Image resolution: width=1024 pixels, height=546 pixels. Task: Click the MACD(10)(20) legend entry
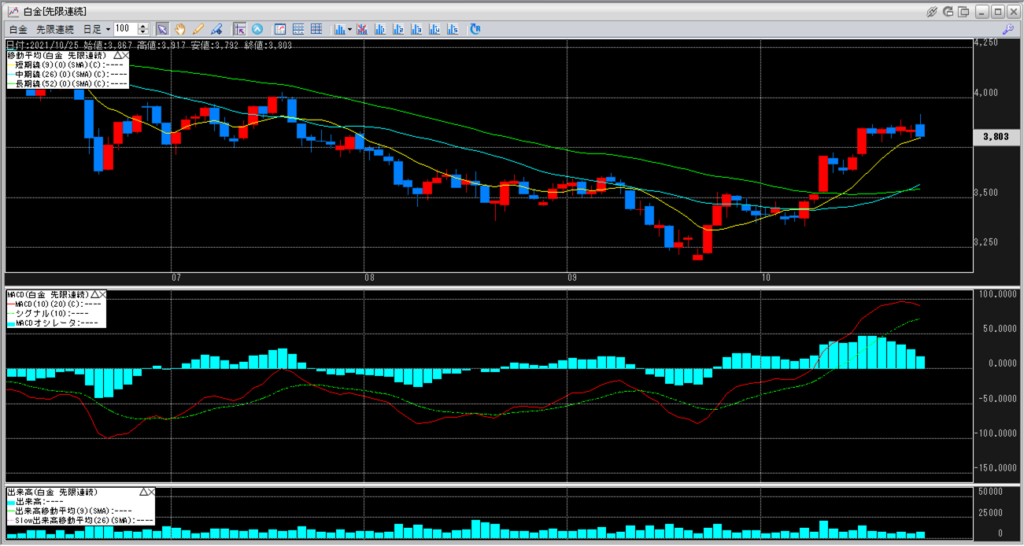56,304
